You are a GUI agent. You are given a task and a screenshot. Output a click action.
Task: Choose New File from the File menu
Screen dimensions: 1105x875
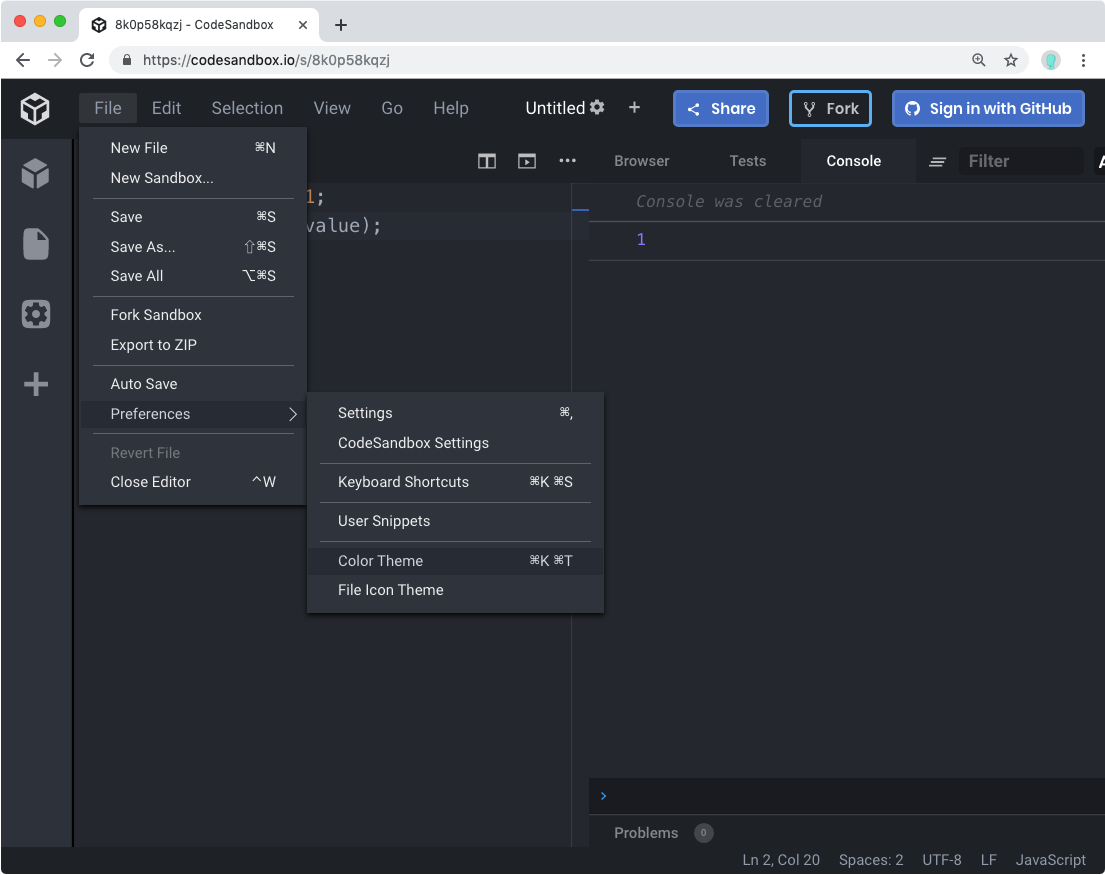click(x=193, y=148)
